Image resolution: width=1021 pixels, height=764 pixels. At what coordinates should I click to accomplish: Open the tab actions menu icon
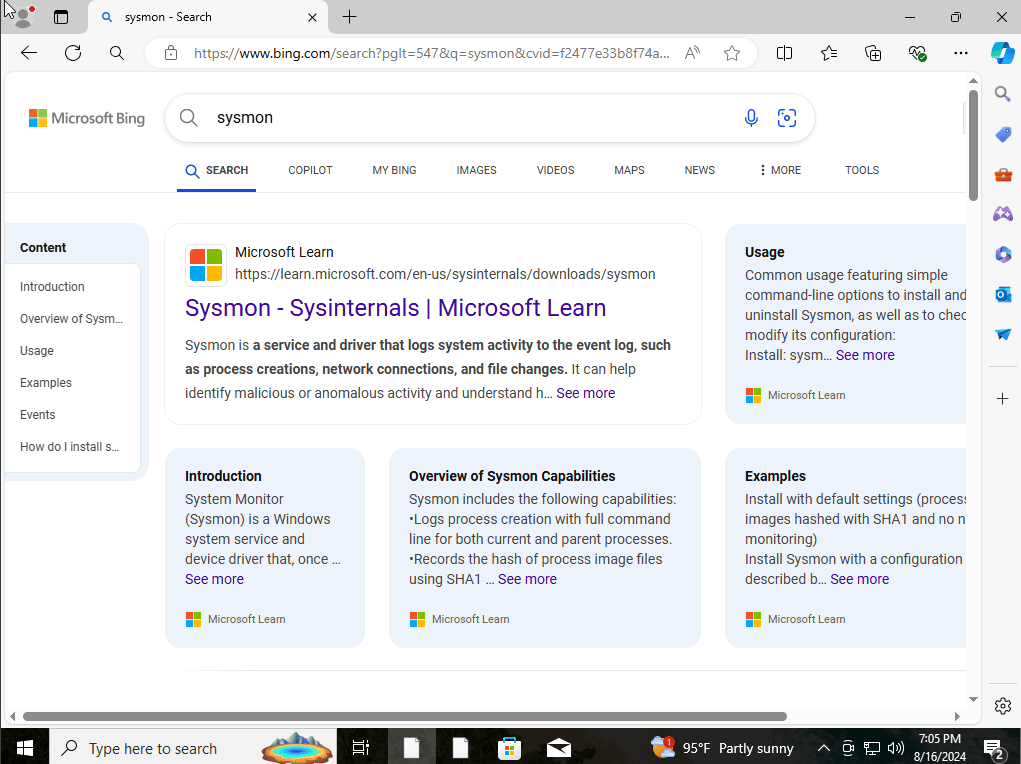61,17
